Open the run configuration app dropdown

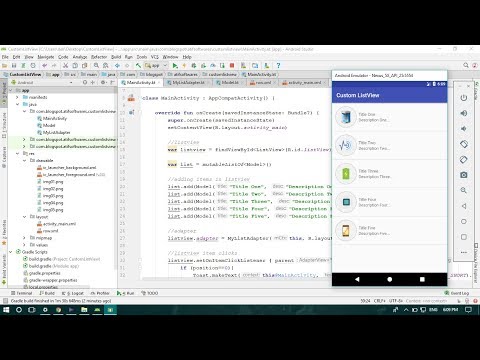click(156, 66)
